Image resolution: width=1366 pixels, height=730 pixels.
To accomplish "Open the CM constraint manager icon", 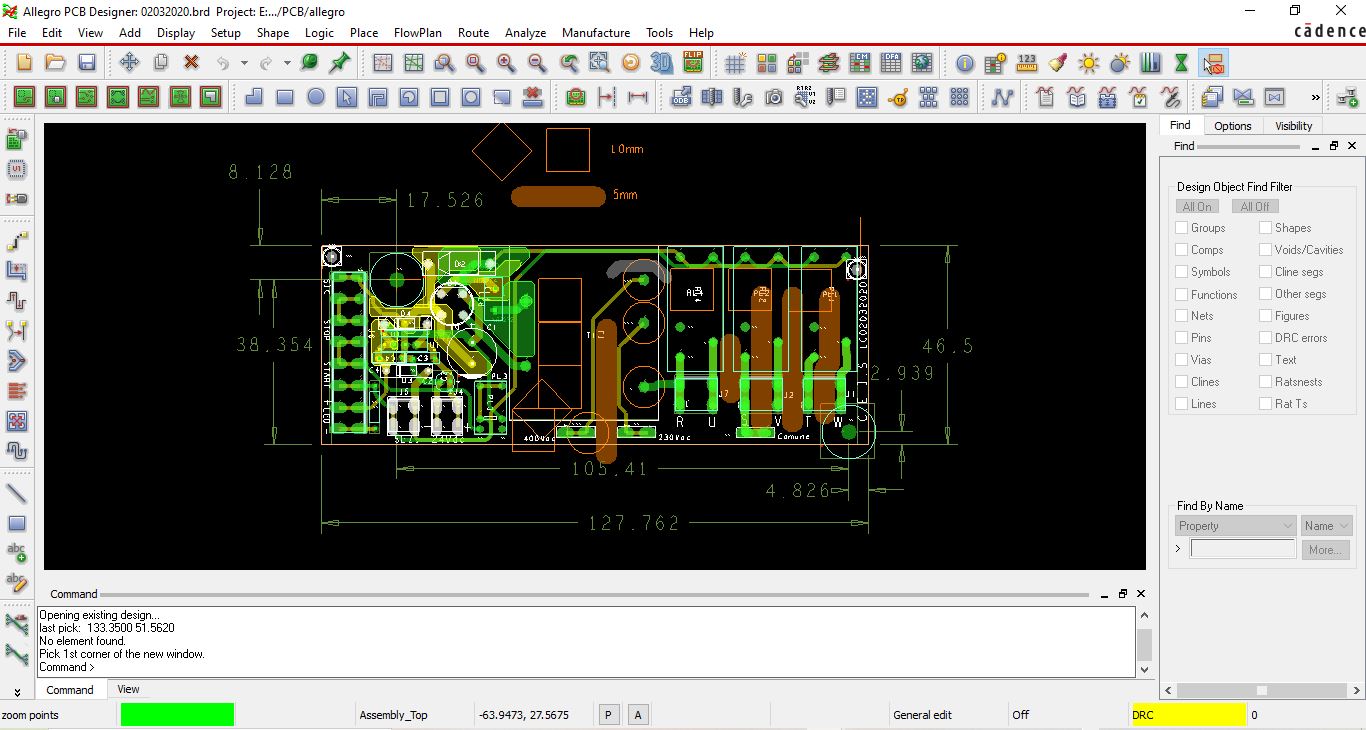I will click(860, 63).
